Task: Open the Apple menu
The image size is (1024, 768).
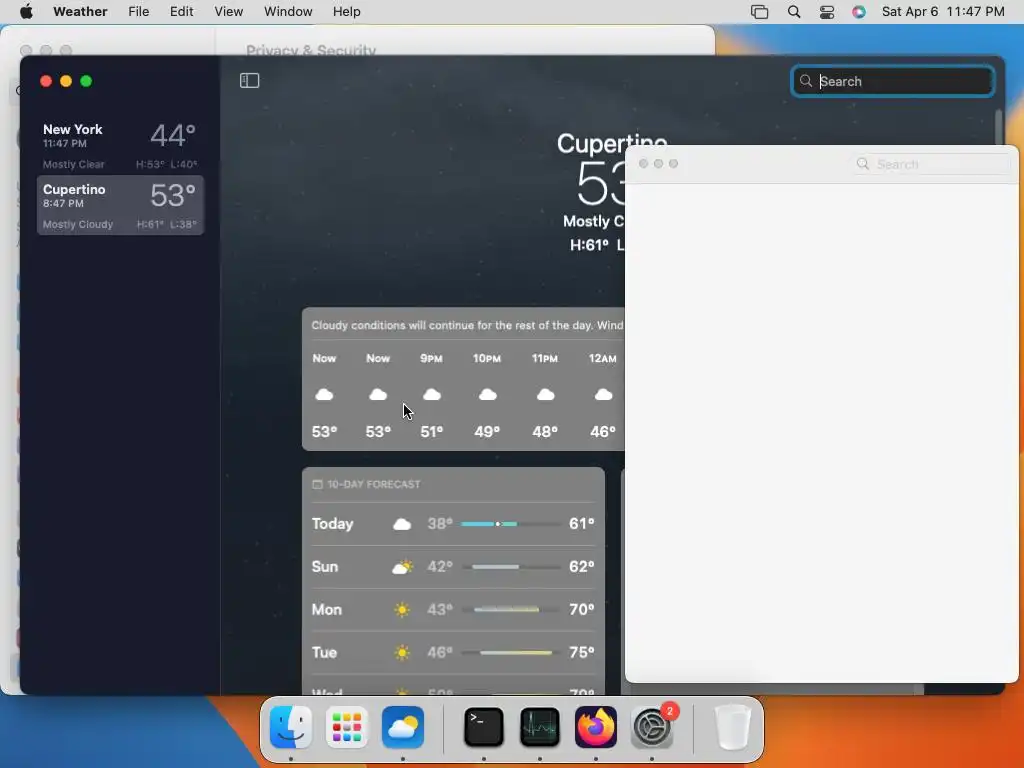Action: click(x=26, y=11)
